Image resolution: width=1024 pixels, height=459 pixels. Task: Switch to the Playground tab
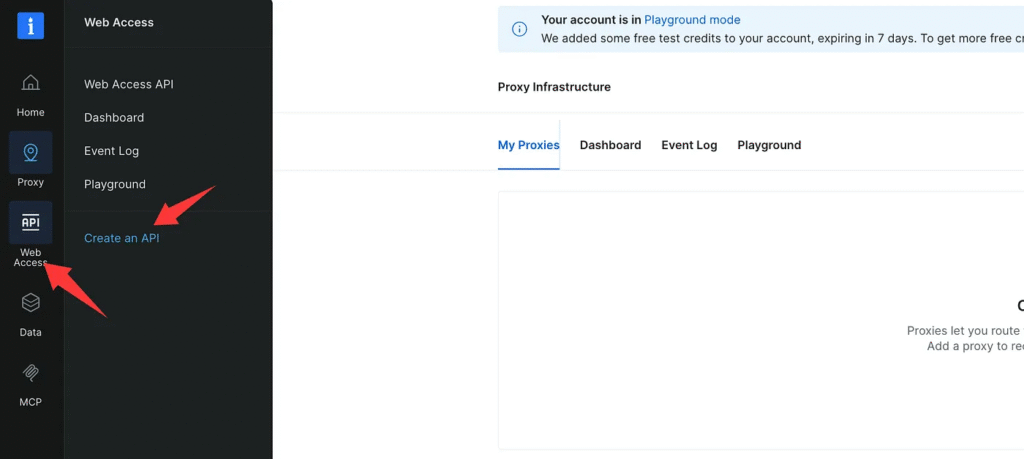pyautogui.click(x=769, y=145)
